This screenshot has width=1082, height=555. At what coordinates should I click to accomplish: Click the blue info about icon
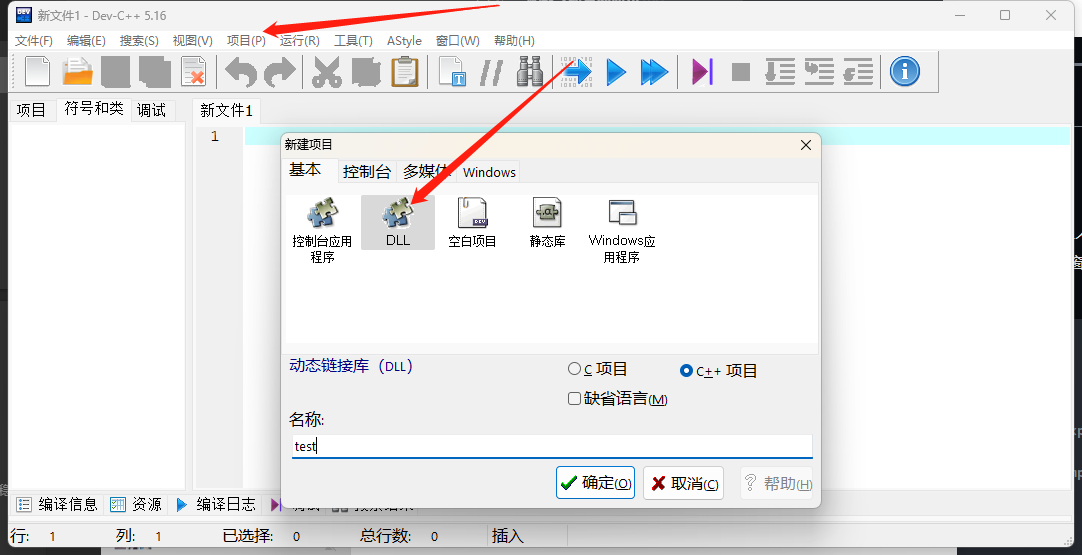[x=904, y=72]
